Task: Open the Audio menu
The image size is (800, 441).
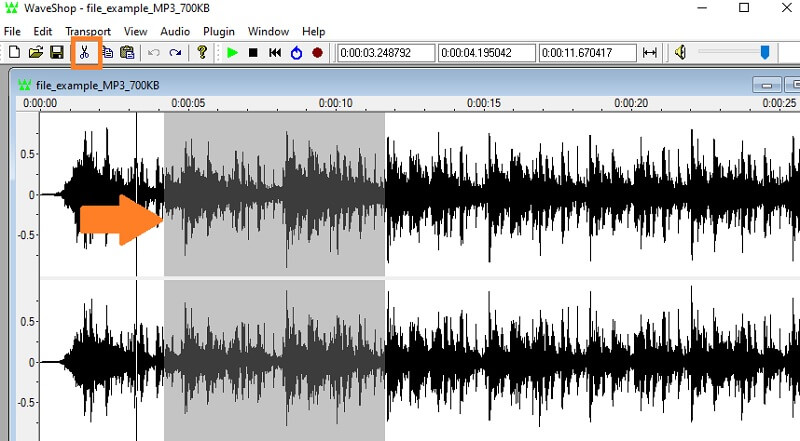Action: click(176, 31)
